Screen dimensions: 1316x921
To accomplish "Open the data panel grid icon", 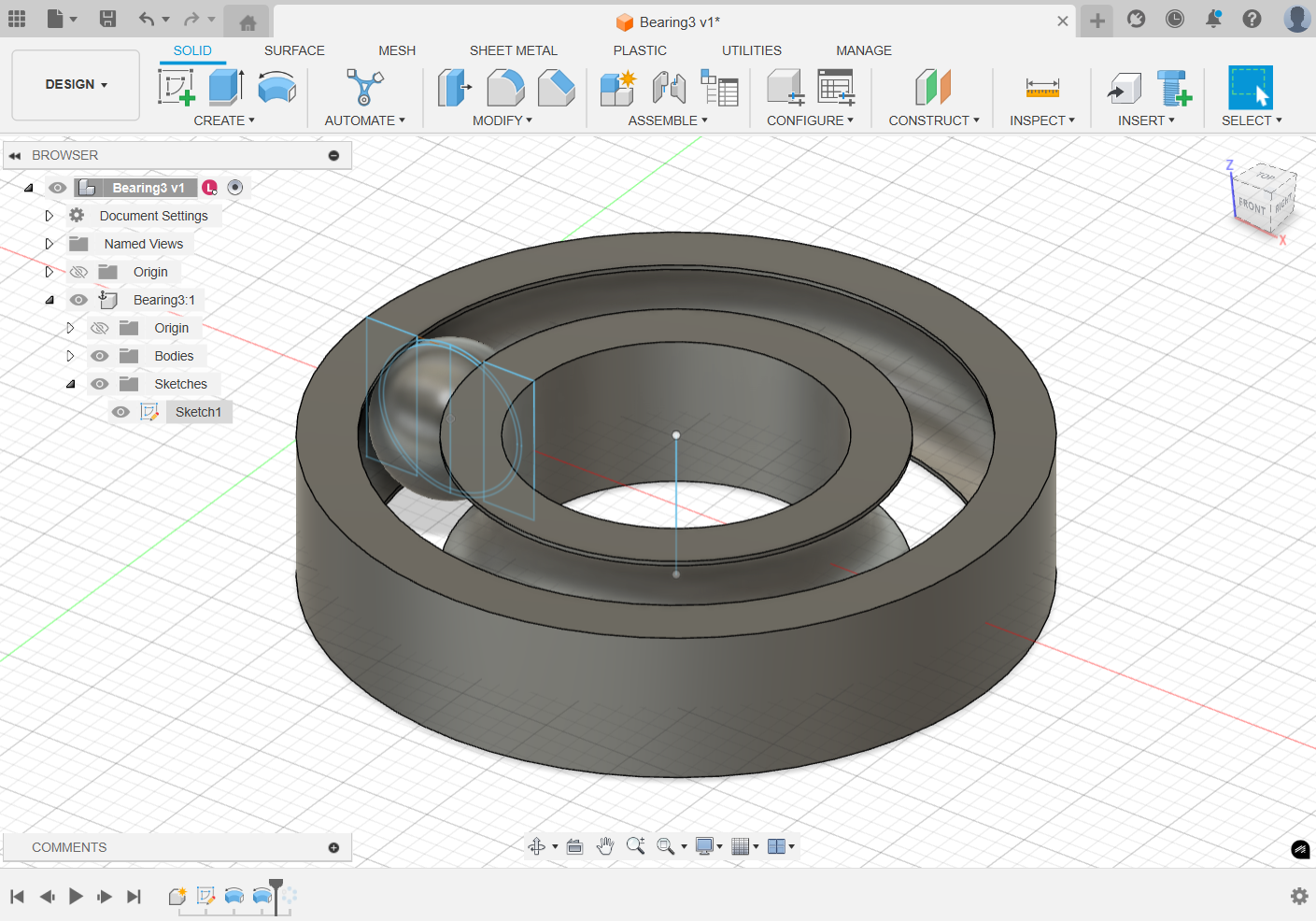I will [x=17, y=19].
